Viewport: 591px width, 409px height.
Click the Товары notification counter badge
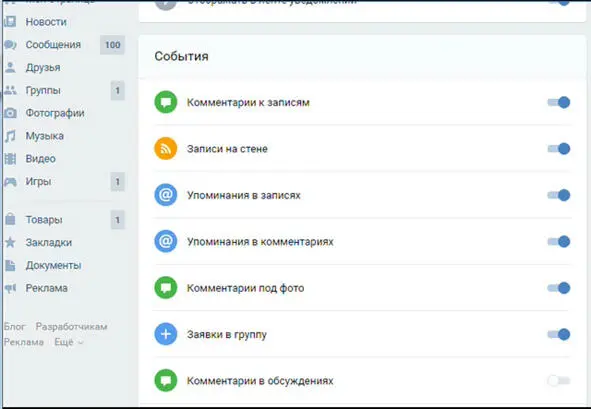(x=118, y=220)
